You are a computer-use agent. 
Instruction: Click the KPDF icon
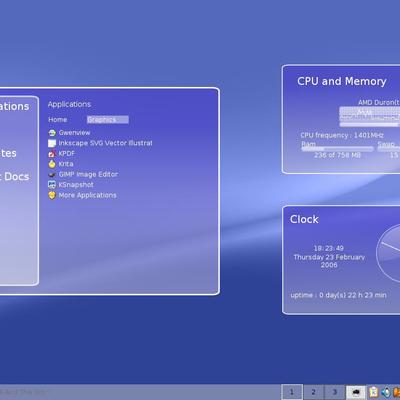pyautogui.click(x=52, y=154)
